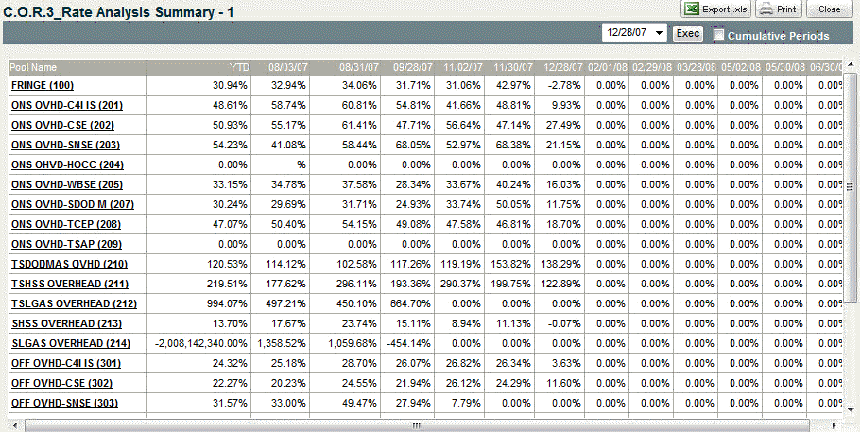The width and height of the screenshot is (860, 432).
Task: Select the ONS OVHD-TCEP (208) pool link
Action: point(65,224)
